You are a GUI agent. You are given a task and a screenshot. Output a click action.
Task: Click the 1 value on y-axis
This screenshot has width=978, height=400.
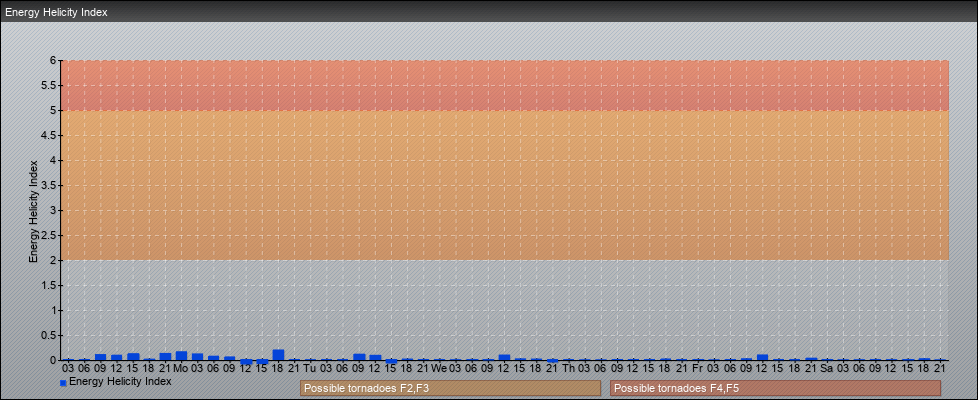coord(54,310)
